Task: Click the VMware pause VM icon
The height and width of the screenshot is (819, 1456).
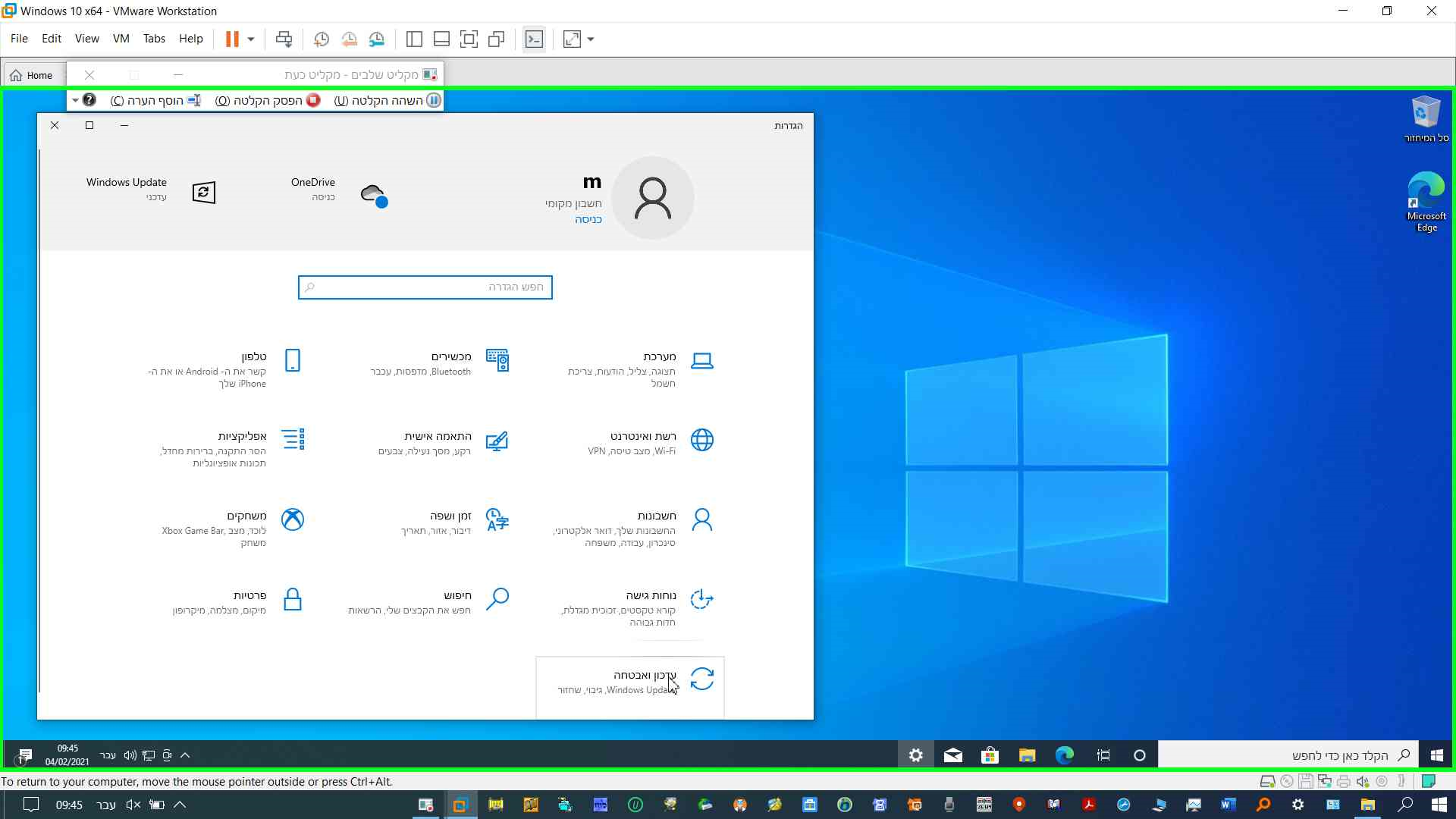Action: 232,39
